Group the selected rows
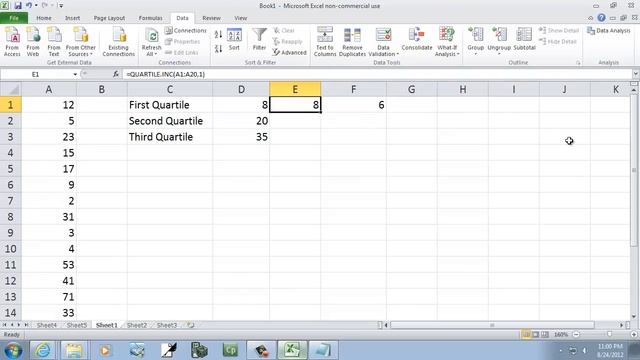The height and width of the screenshot is (360, 640). click(x=476, y=41)
